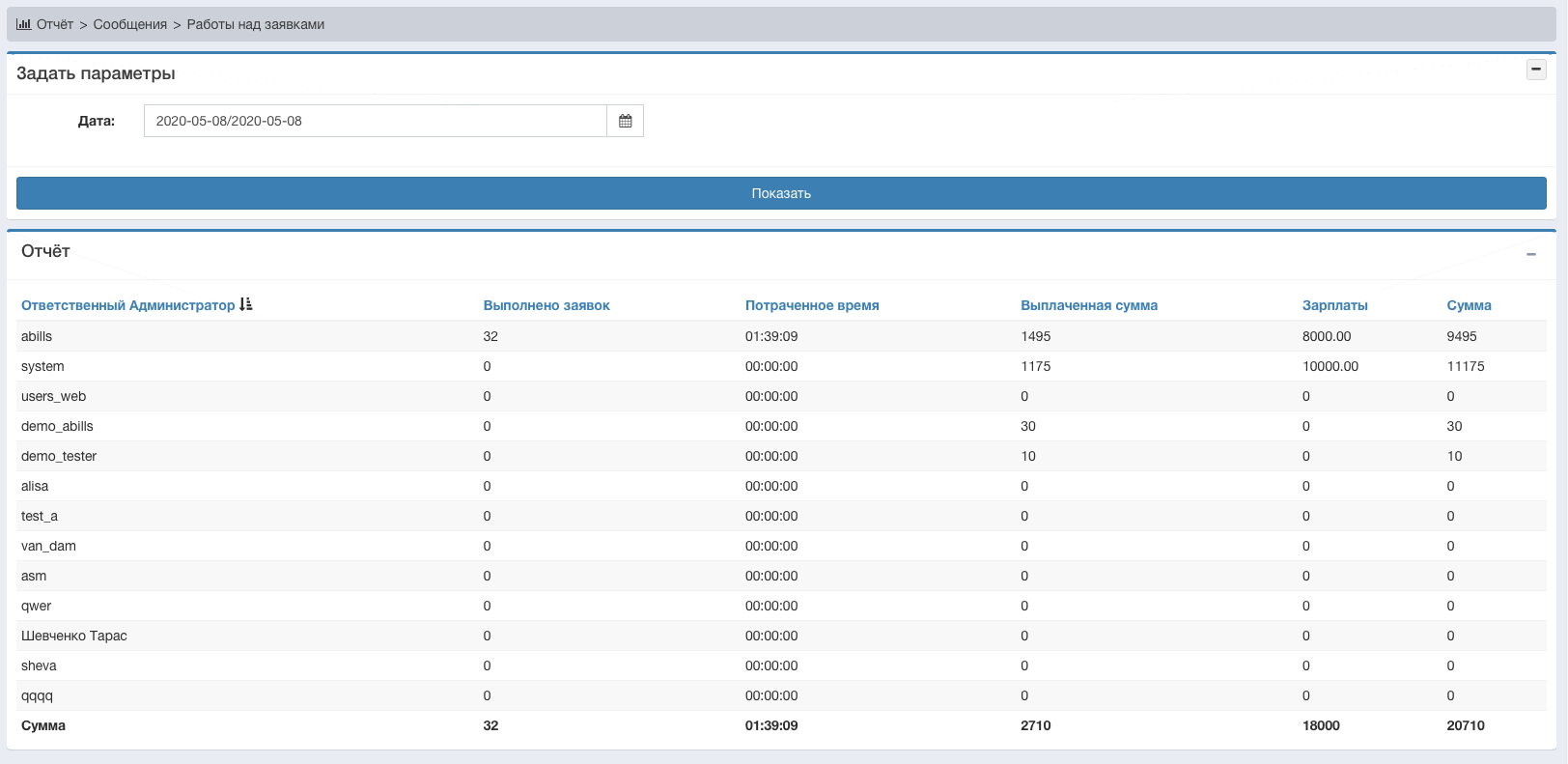Image resolution: width=1568 pixels, height=764 pixels.
Task: Sort table by Потраченное время
Action: pos(811,305)
